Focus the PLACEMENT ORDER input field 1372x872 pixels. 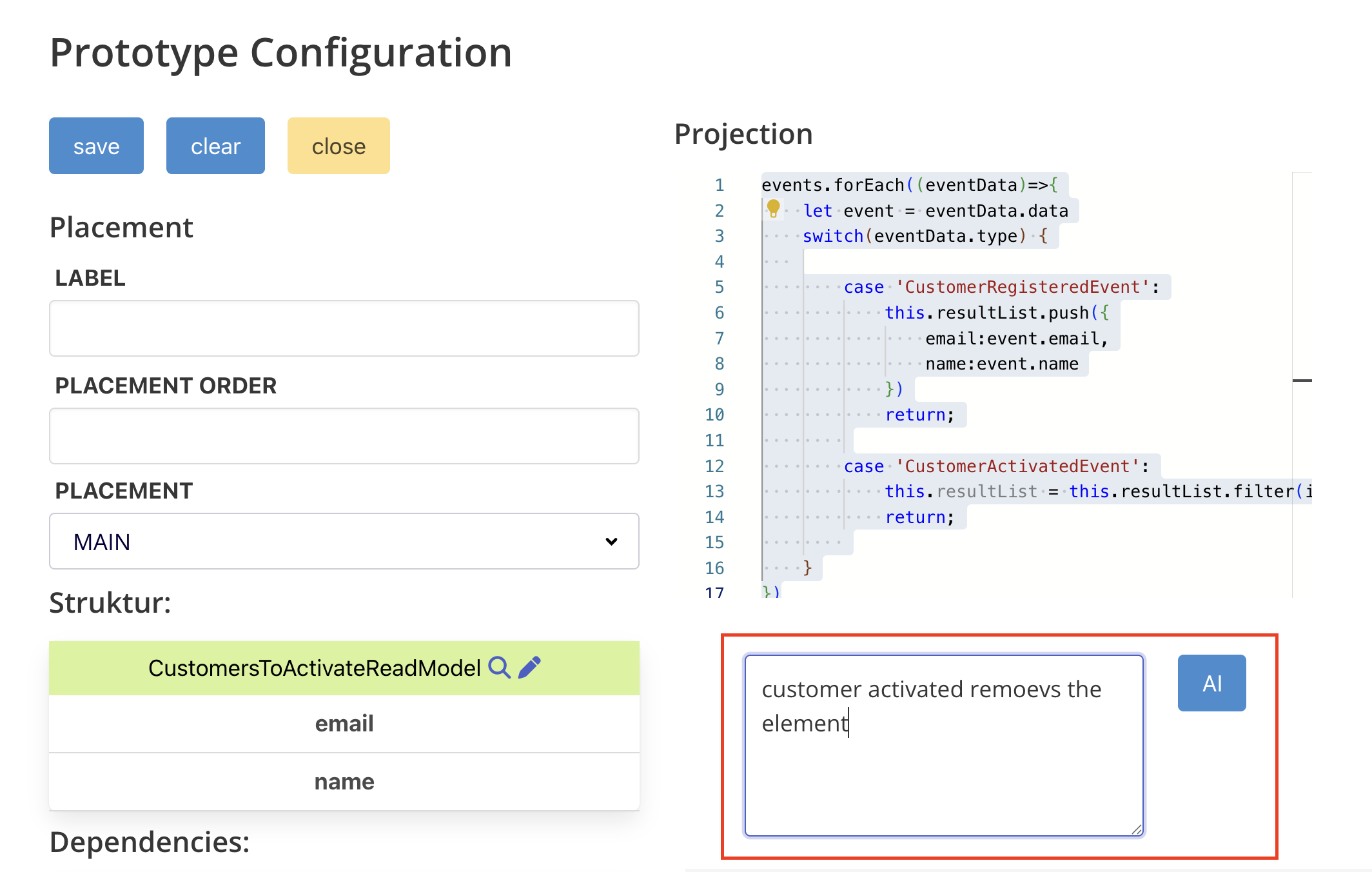click(x=344, y=436)
